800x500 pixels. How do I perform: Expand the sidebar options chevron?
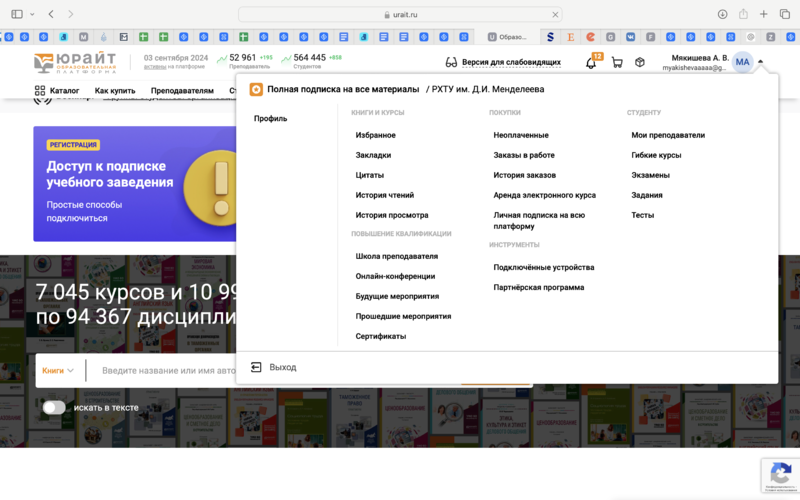(x=32, y=14)
